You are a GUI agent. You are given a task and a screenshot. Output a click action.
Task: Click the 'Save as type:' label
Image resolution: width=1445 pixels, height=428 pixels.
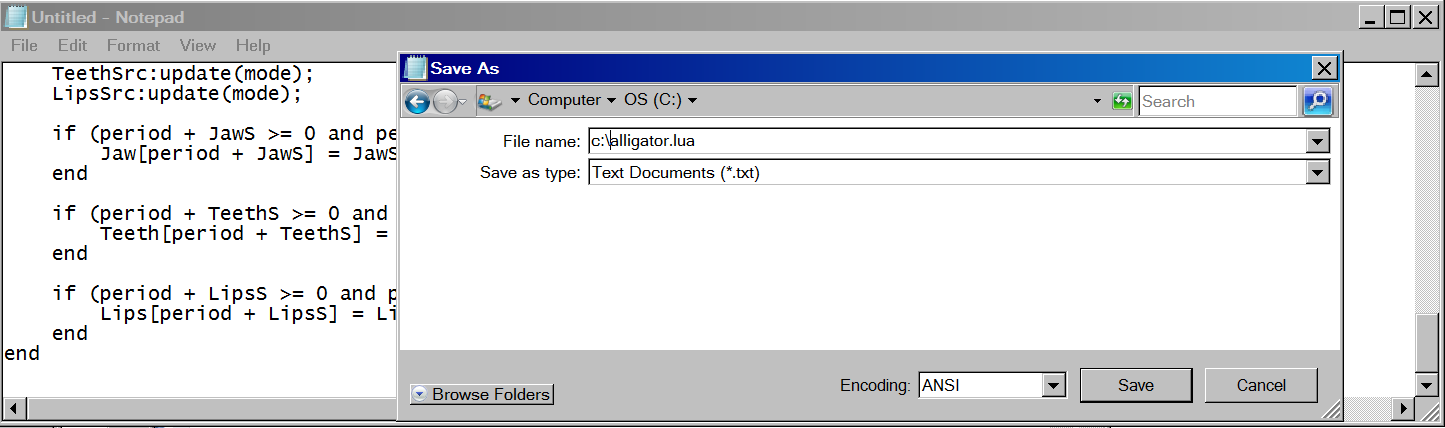tap(530, 173)
